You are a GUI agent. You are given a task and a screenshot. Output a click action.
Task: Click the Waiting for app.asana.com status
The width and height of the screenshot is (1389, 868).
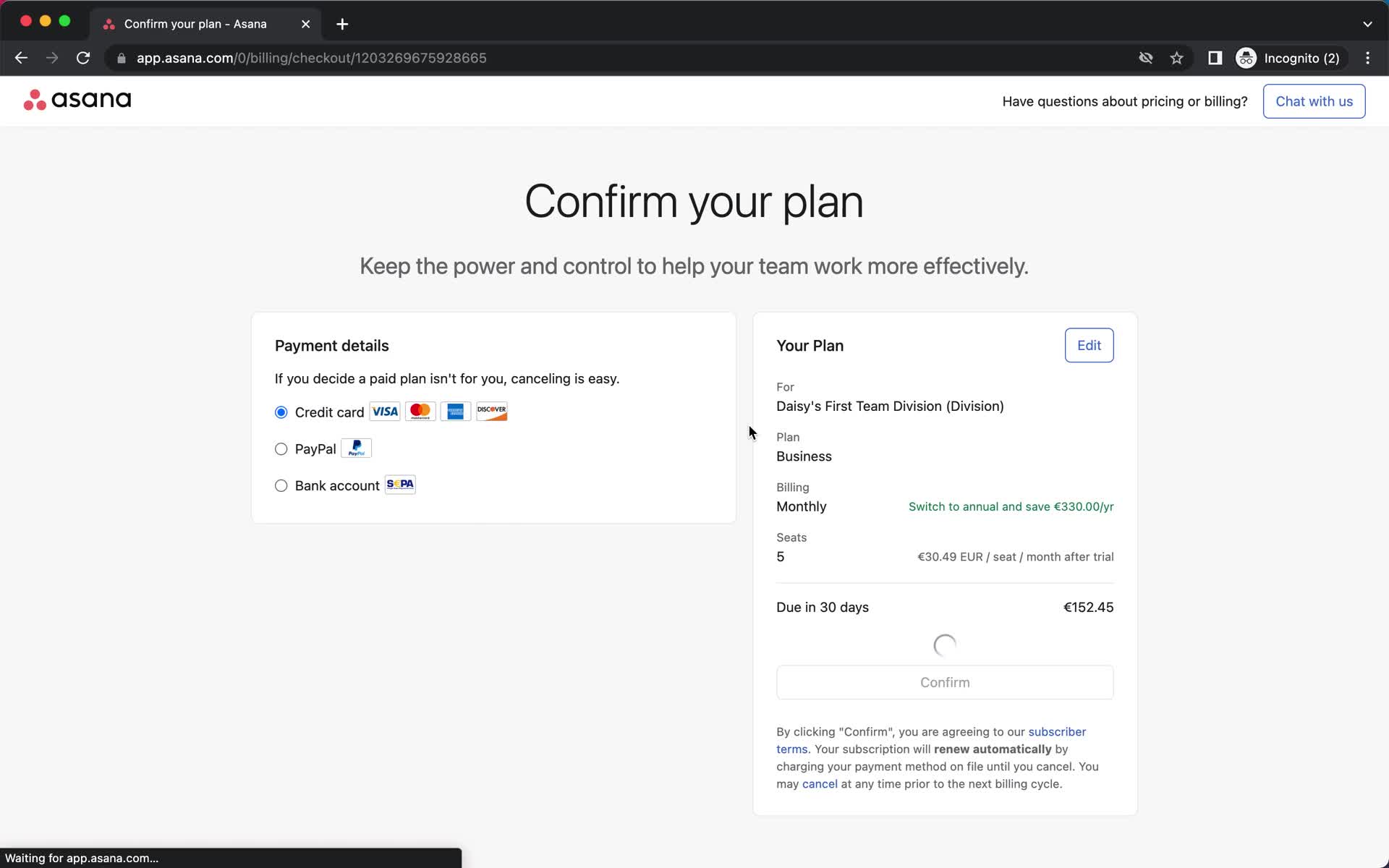(82, 858)
